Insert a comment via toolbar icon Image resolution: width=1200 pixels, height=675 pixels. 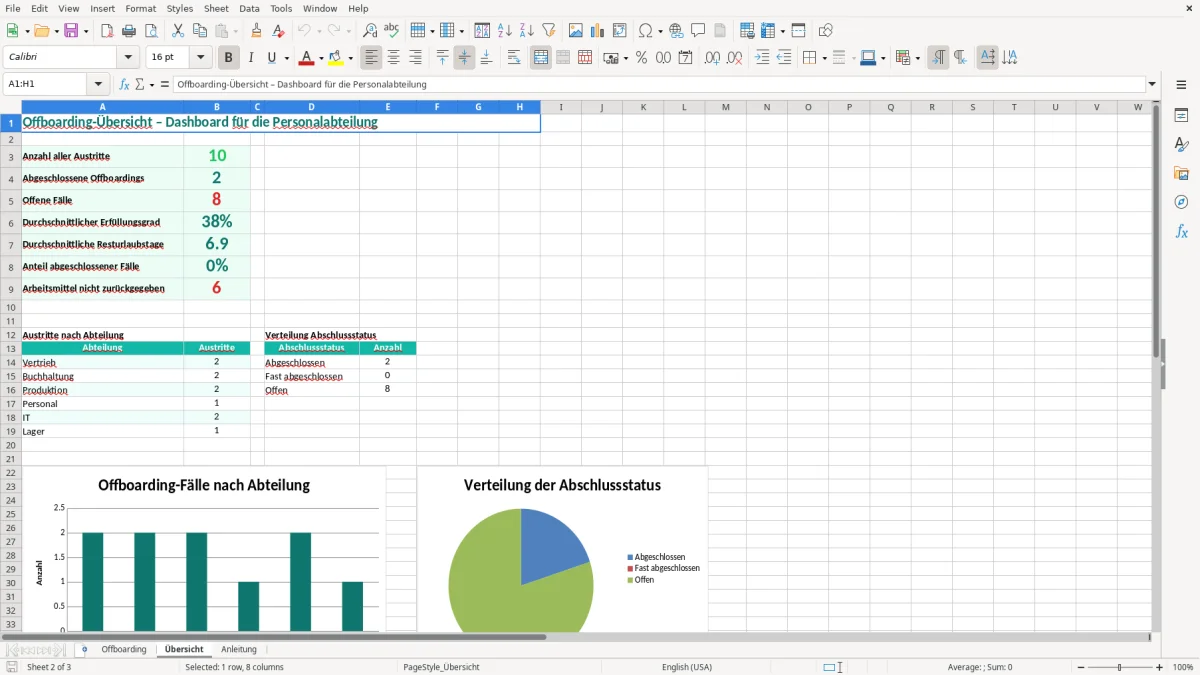[x=698, y=31]
